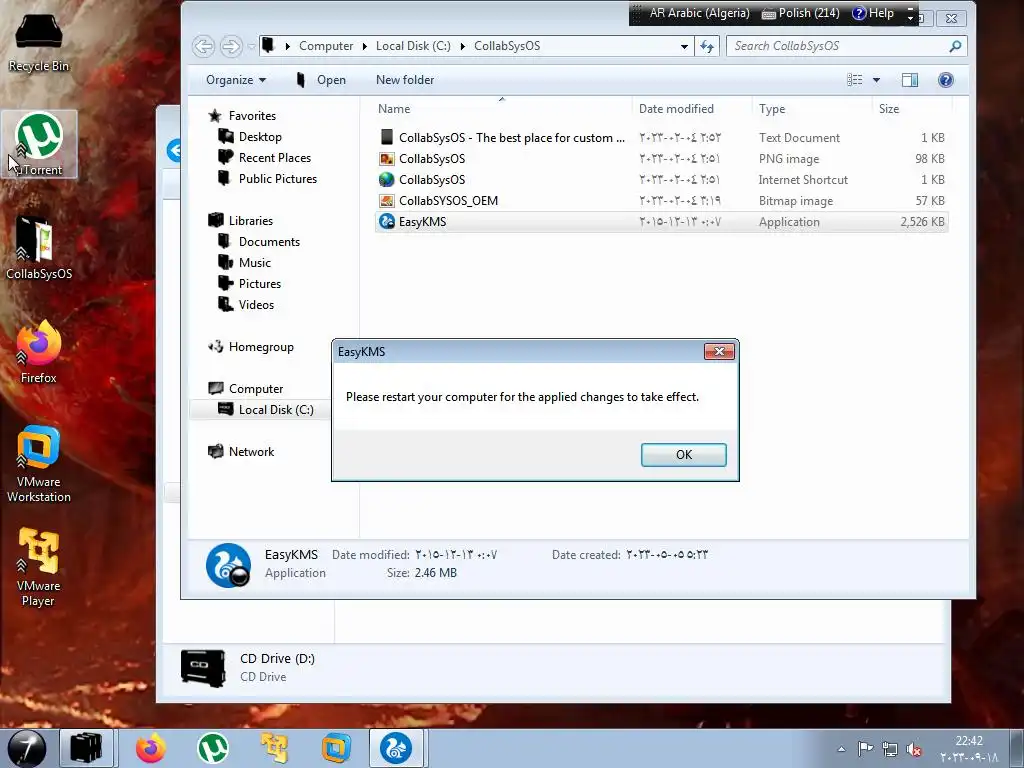Image resolution: width=1024 pixels, height=768 pixels.
Task: Select the VMware Workstation desktop icon
Action: [x=39, y=464]
